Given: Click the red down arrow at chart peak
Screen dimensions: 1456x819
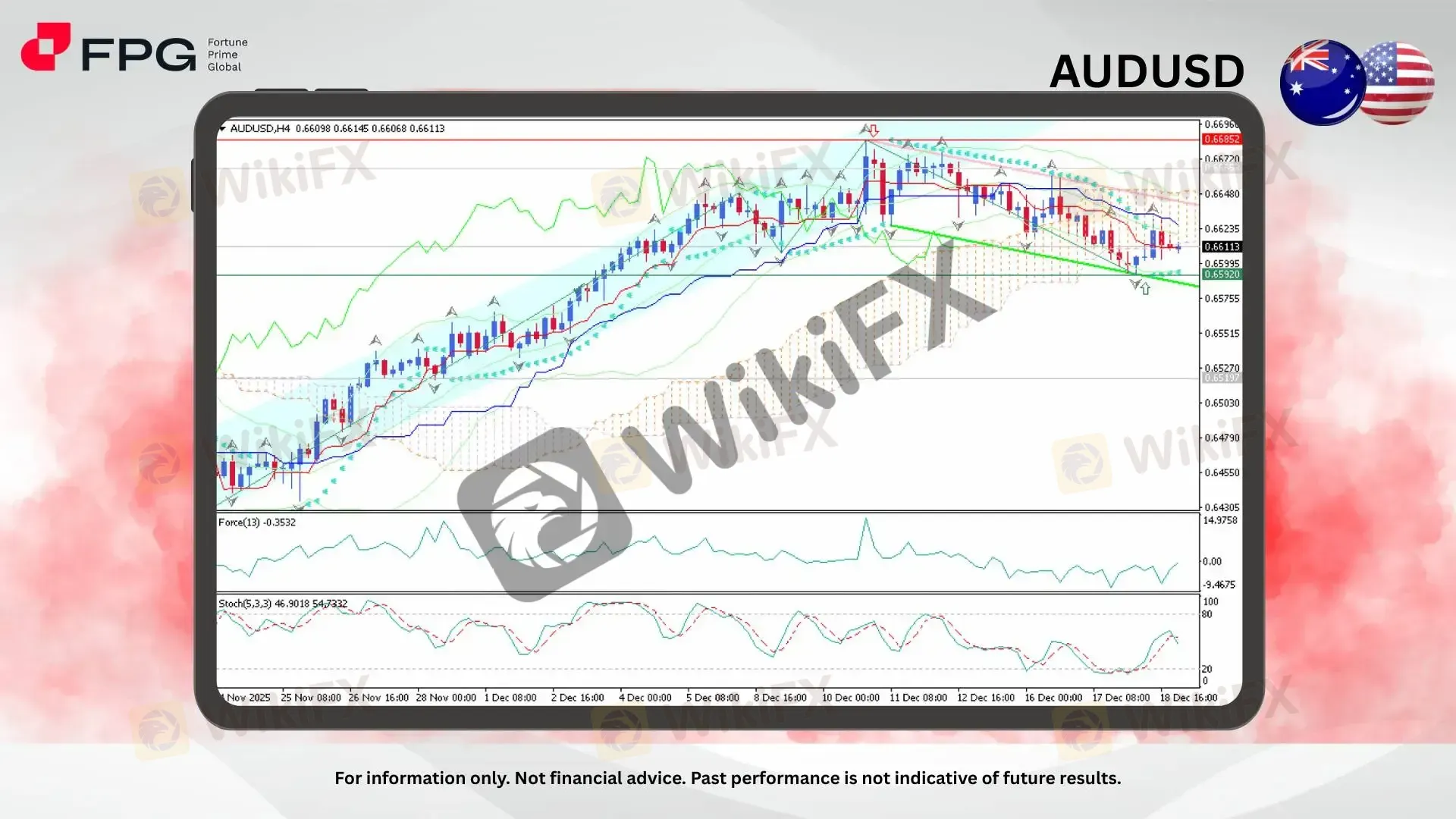Looking at the screenshot, I should coord(874,130).
